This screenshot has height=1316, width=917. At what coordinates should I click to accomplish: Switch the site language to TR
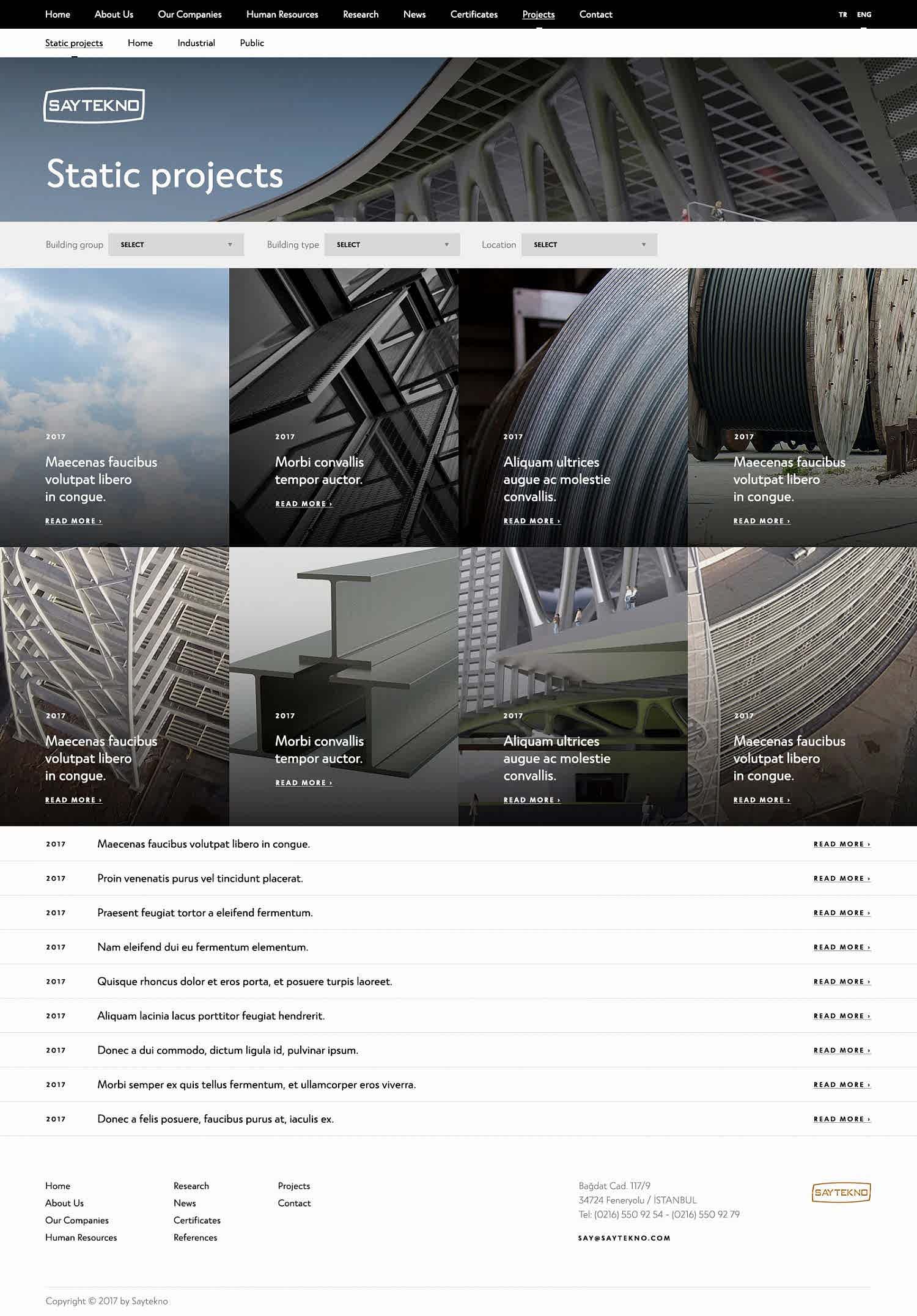point(843,15)
